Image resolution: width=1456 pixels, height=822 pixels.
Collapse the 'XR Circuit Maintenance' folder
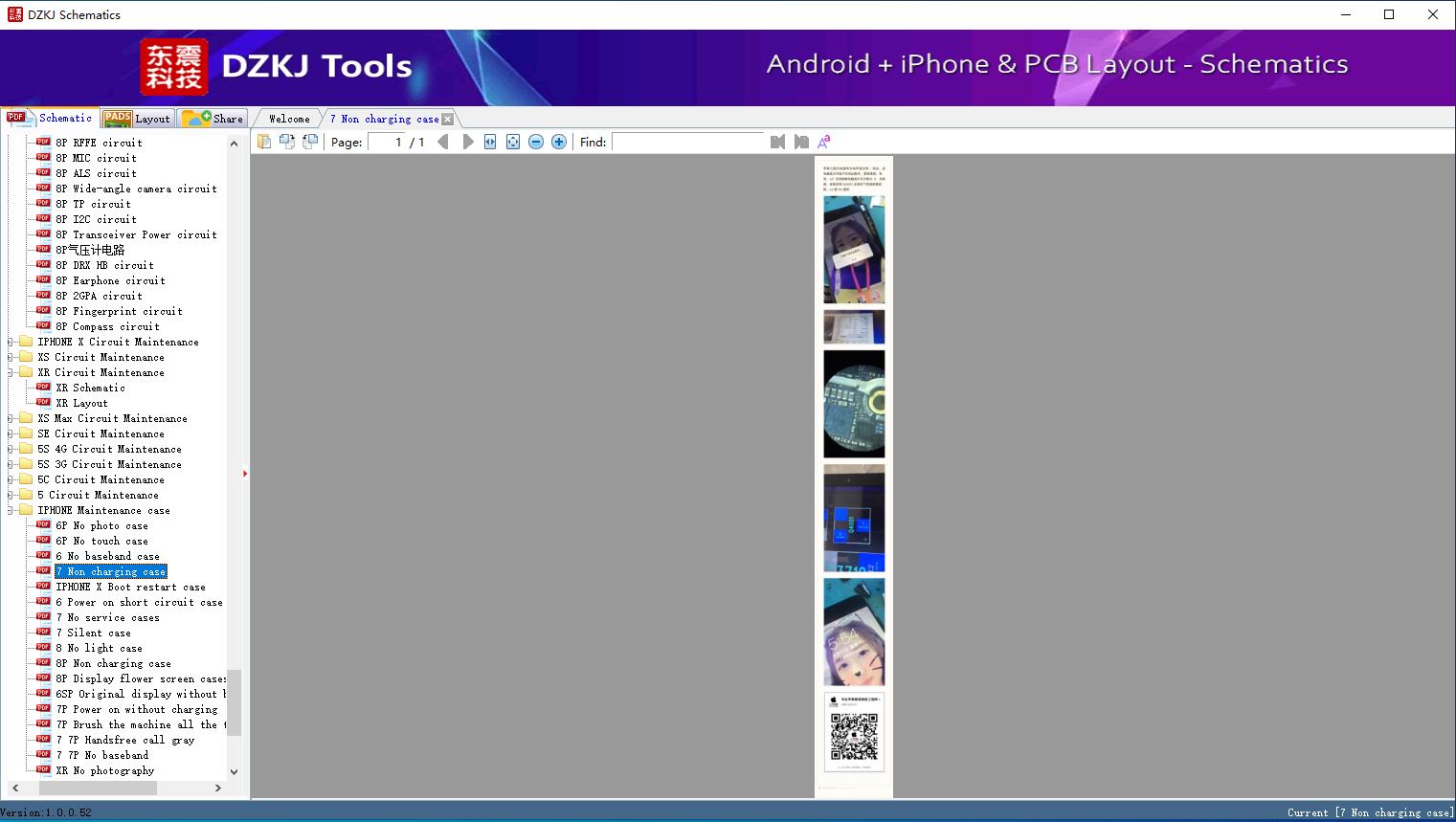click(11, 372)
